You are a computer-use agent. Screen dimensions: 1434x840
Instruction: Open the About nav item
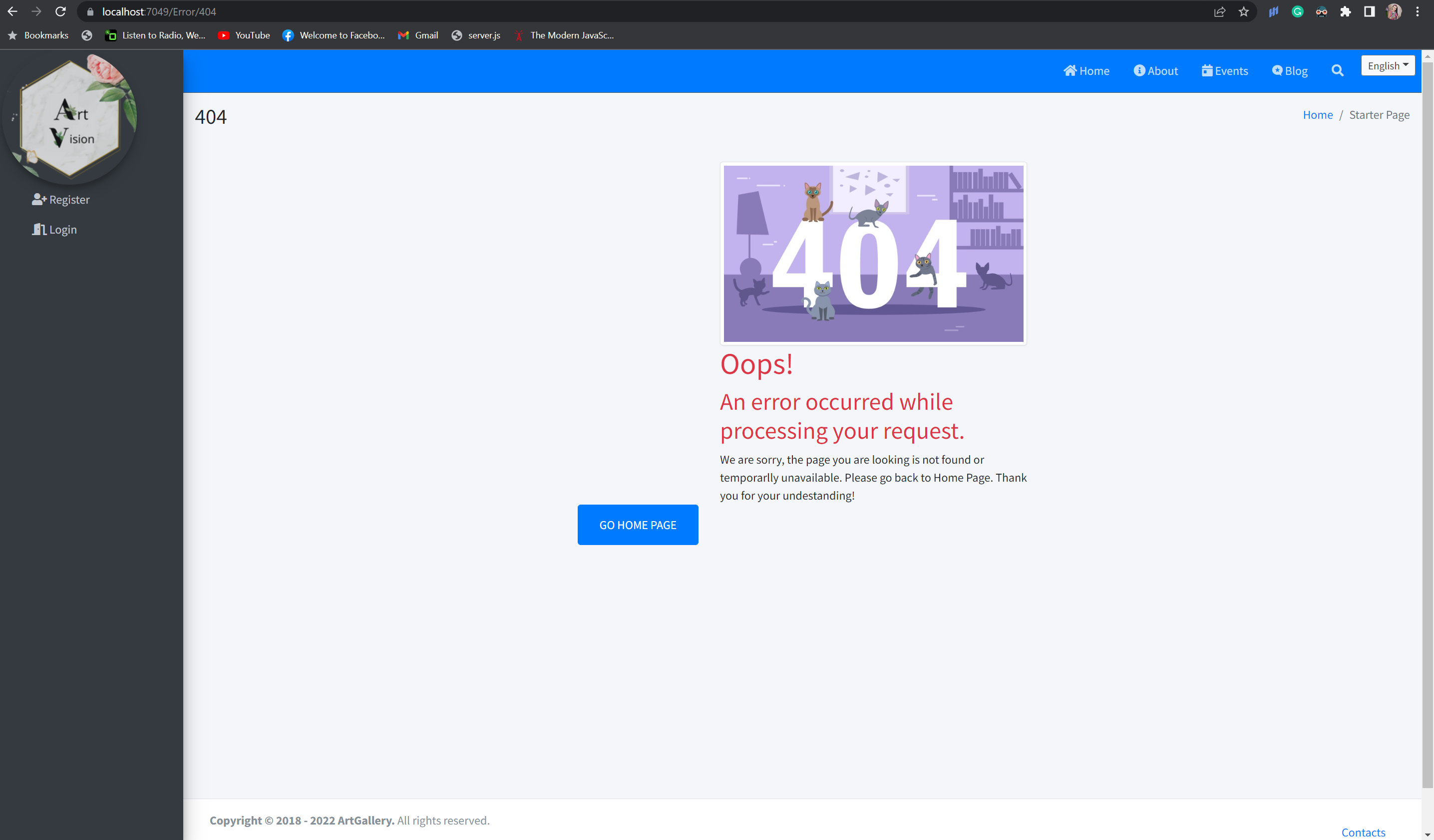click(x=1156, y=70)
